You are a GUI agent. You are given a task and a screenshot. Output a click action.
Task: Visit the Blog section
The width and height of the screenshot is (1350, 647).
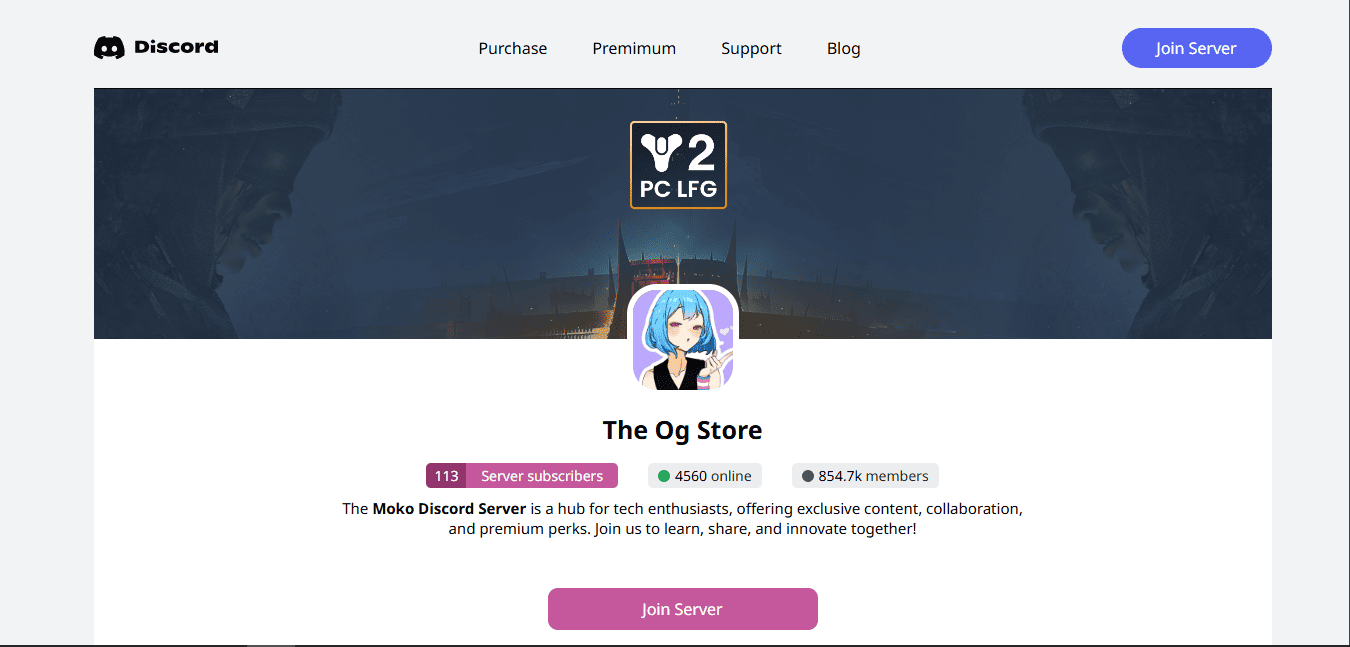(844, 48)
